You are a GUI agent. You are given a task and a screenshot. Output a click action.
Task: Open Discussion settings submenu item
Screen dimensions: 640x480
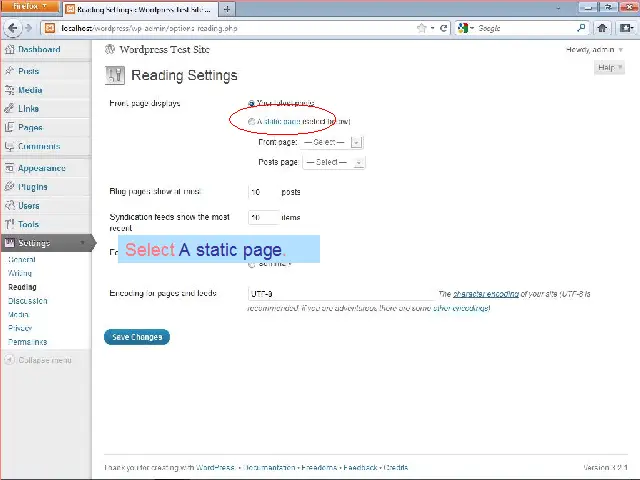coord(27,301)
